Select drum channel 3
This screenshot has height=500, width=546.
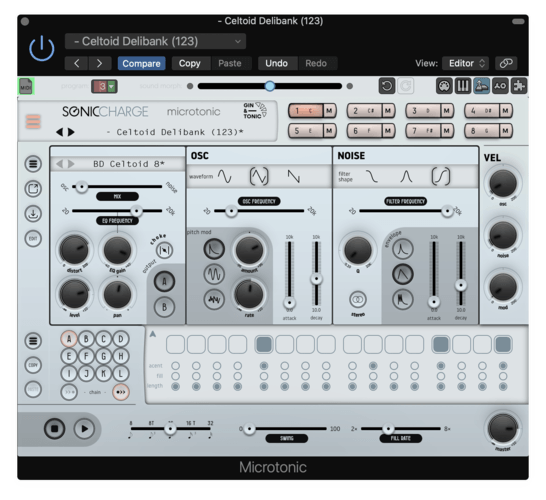click(423, 111)
